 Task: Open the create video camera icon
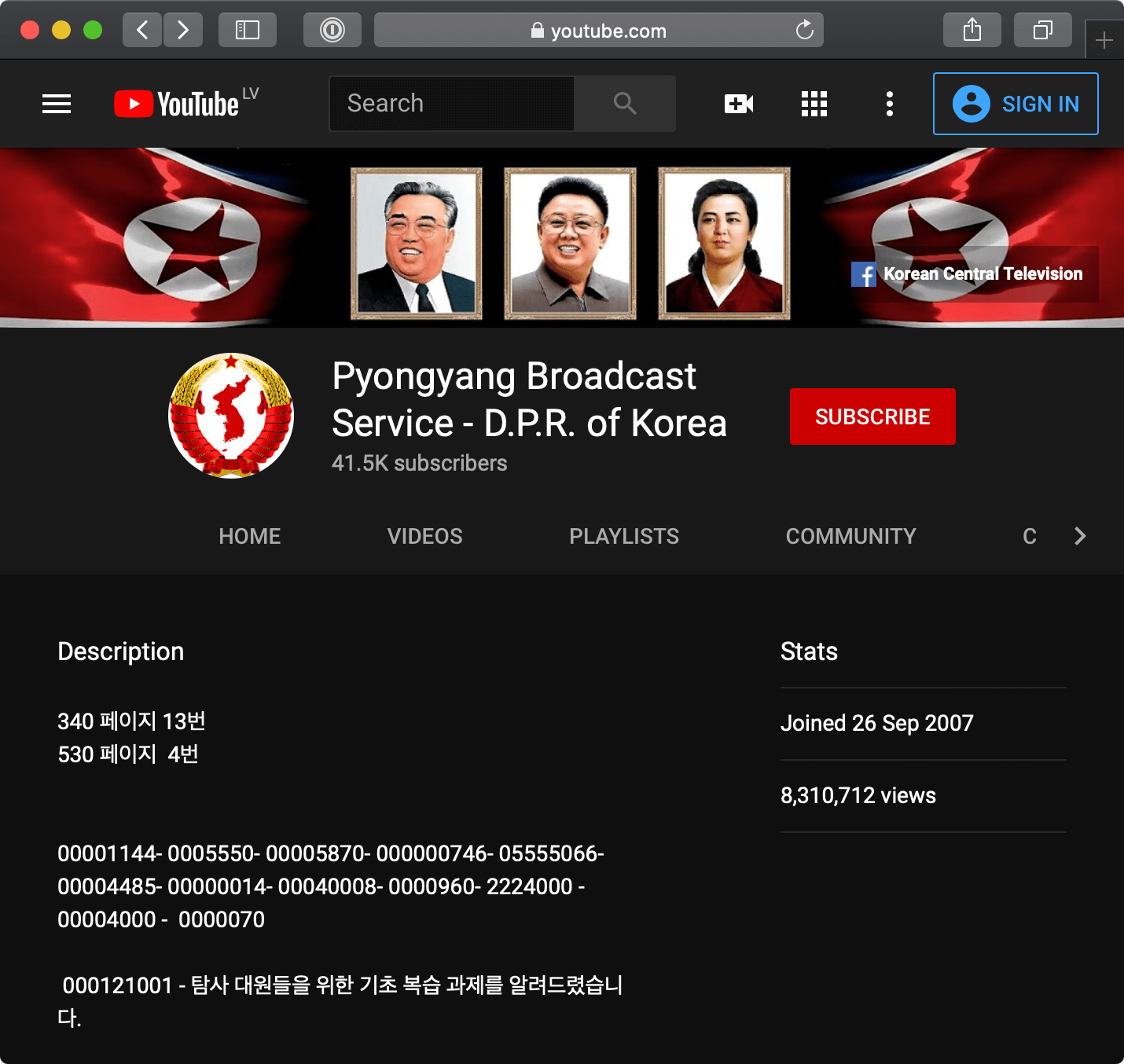[x=738, y=104]
